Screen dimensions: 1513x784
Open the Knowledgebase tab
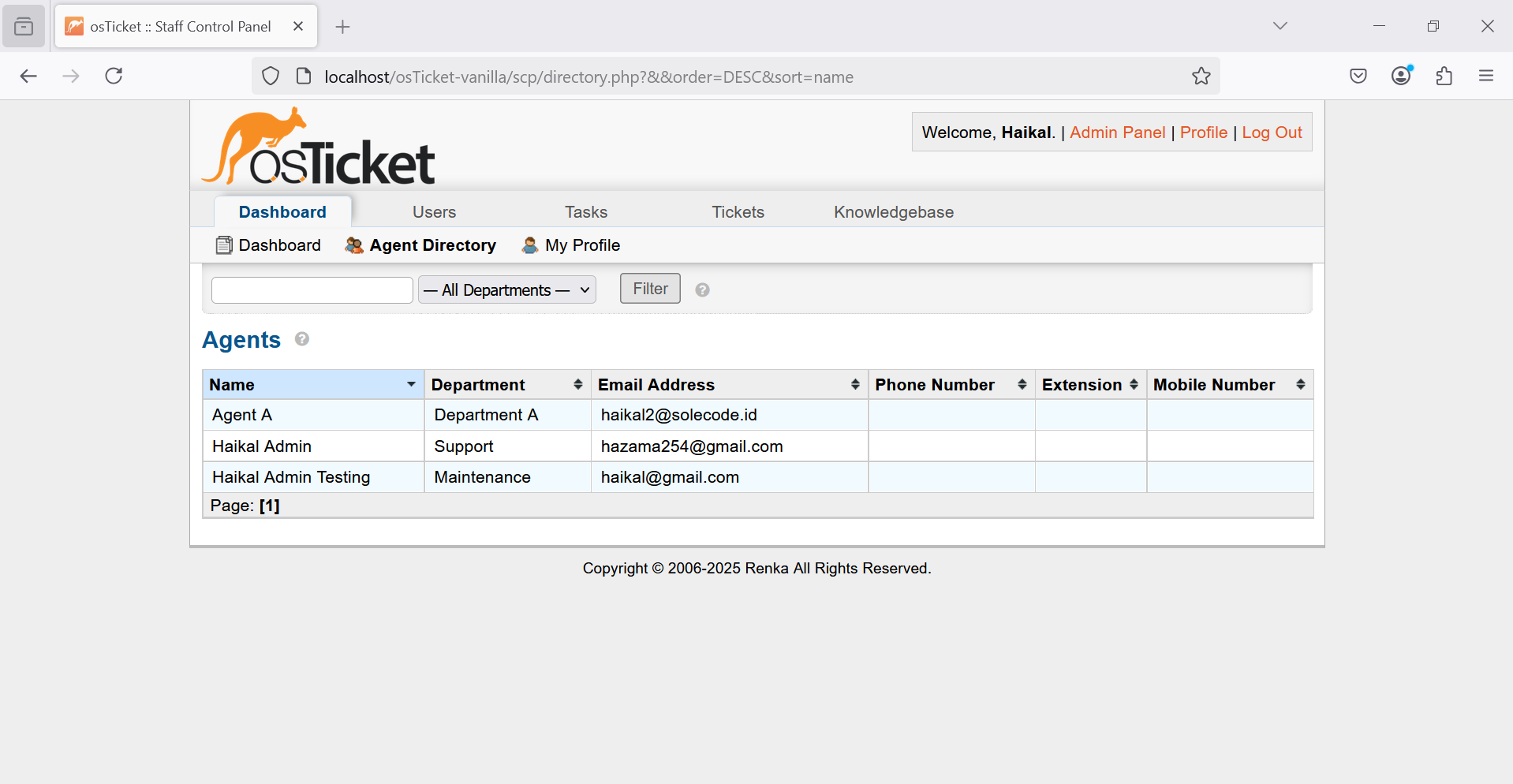pyautogui.click(x=893, y=212)
